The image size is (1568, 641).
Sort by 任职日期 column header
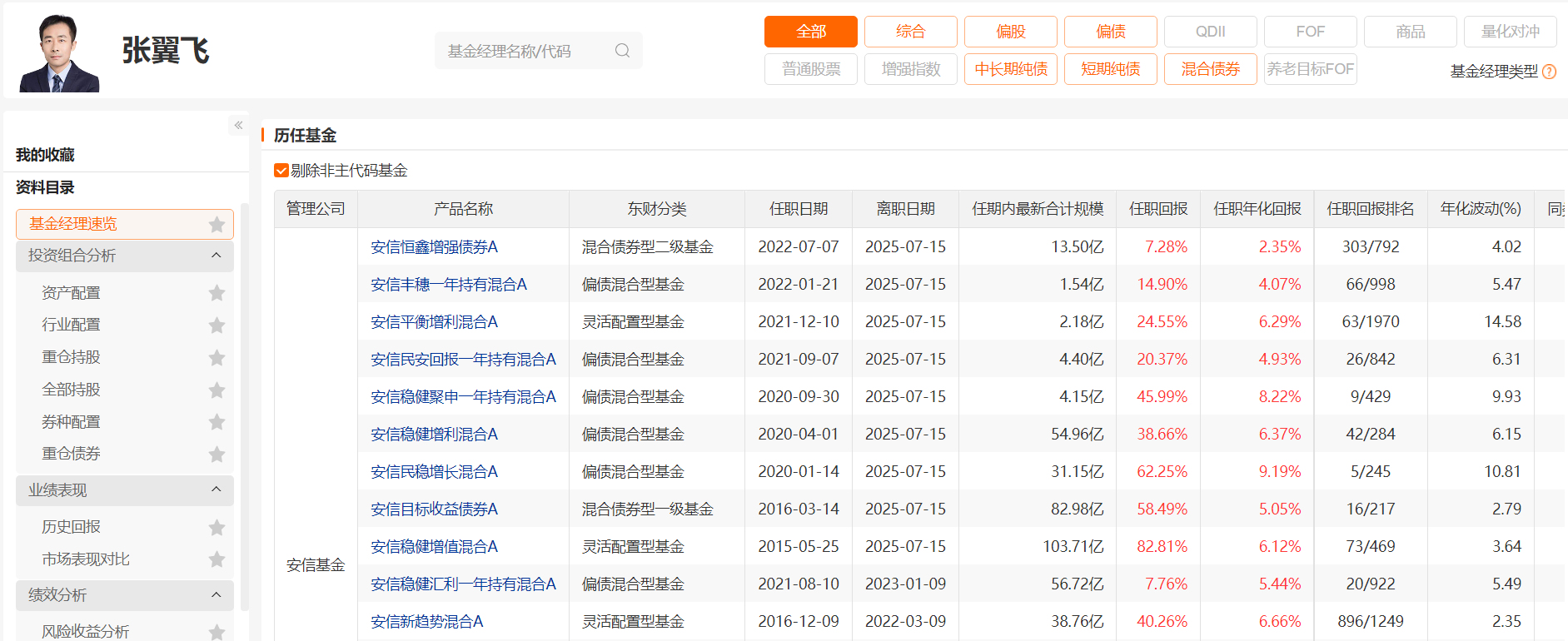click(799, 209)
